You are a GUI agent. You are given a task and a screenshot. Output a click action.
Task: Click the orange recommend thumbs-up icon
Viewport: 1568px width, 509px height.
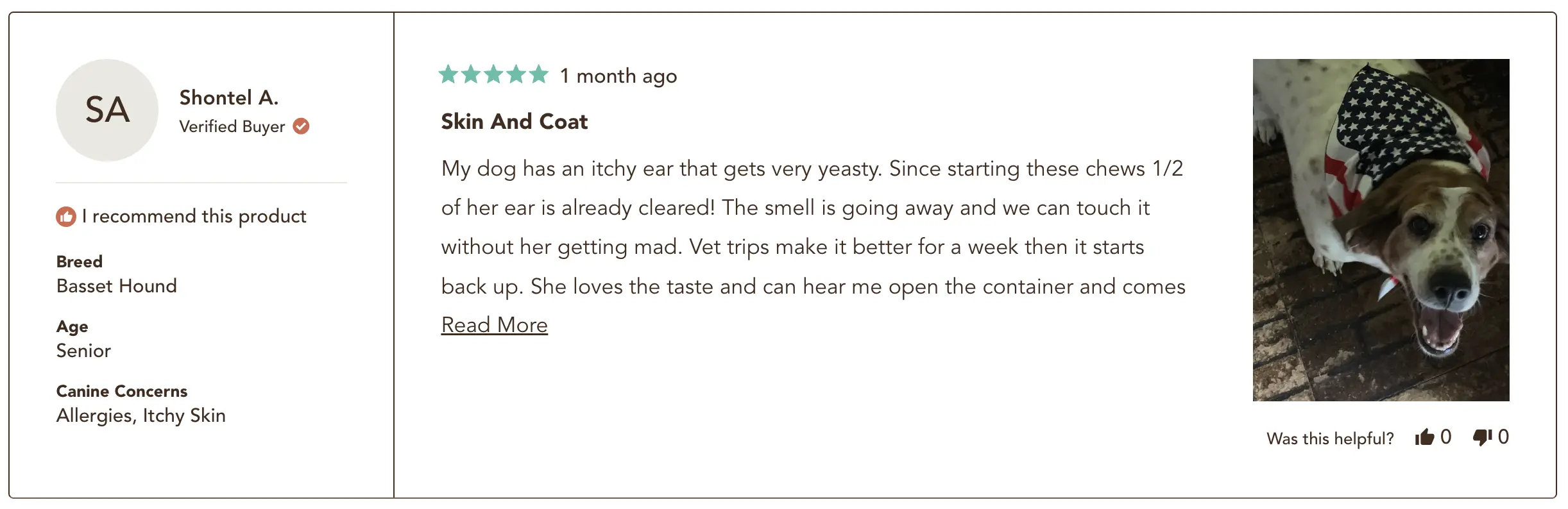[65, 217]
